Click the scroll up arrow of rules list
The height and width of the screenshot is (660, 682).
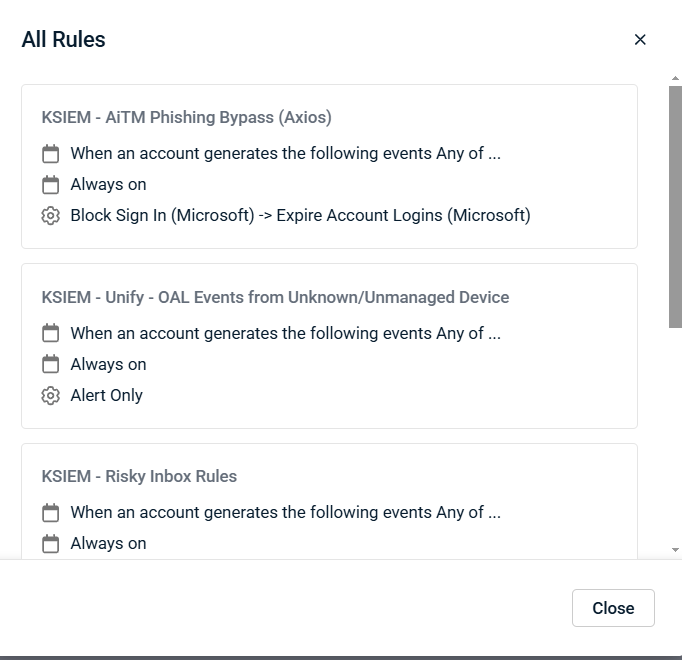675,78
